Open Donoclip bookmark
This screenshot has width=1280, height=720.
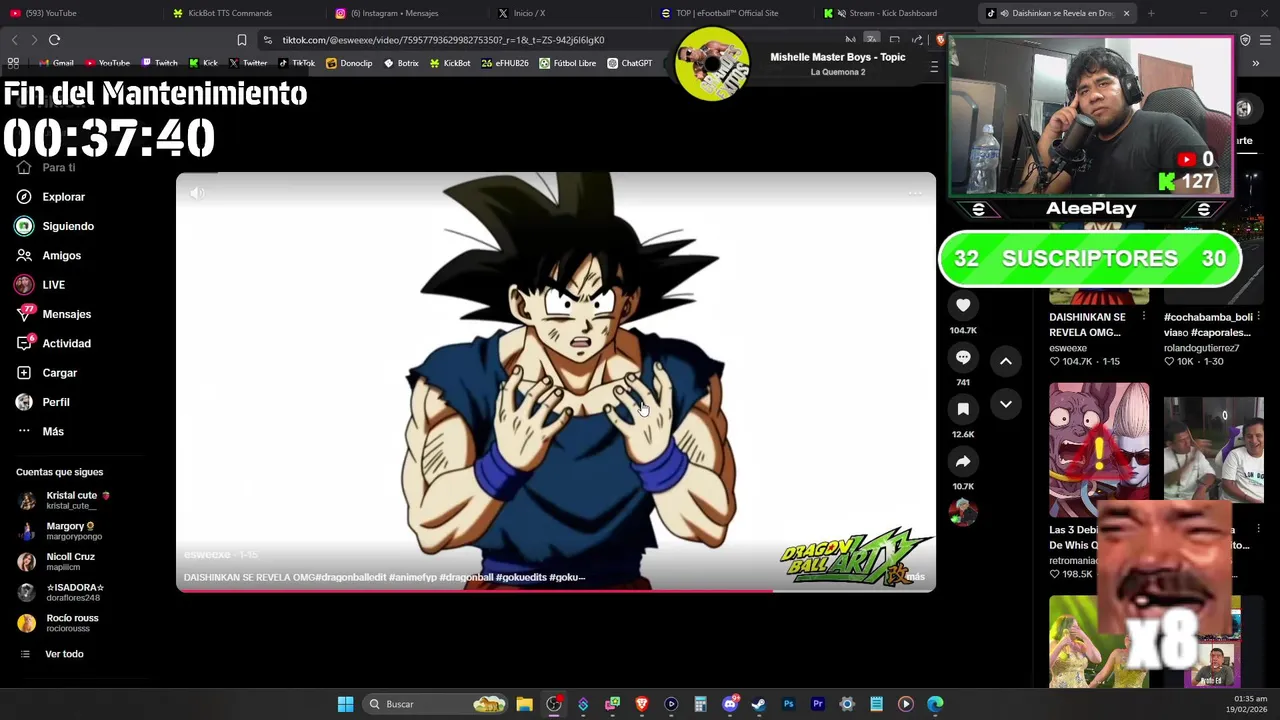[349, 63]
